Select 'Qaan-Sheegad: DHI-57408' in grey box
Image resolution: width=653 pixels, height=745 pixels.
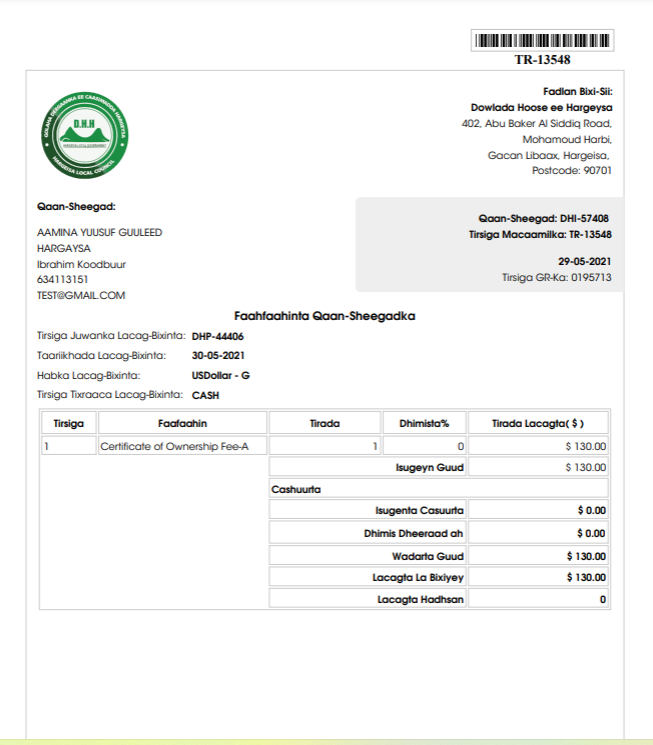click(543, 219)
